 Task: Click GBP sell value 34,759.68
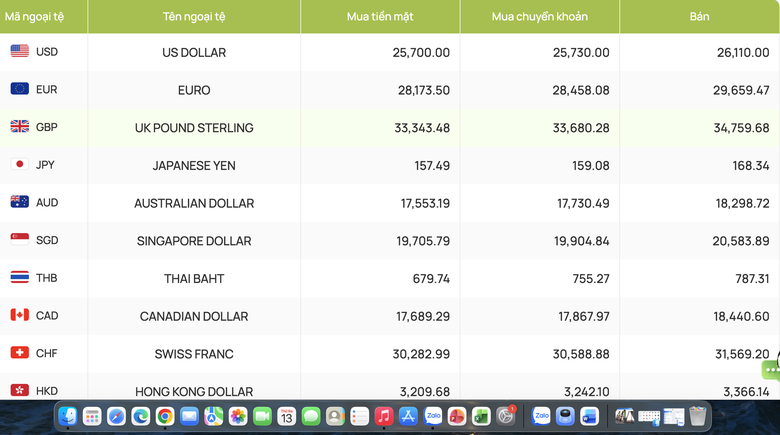(741, 128)
